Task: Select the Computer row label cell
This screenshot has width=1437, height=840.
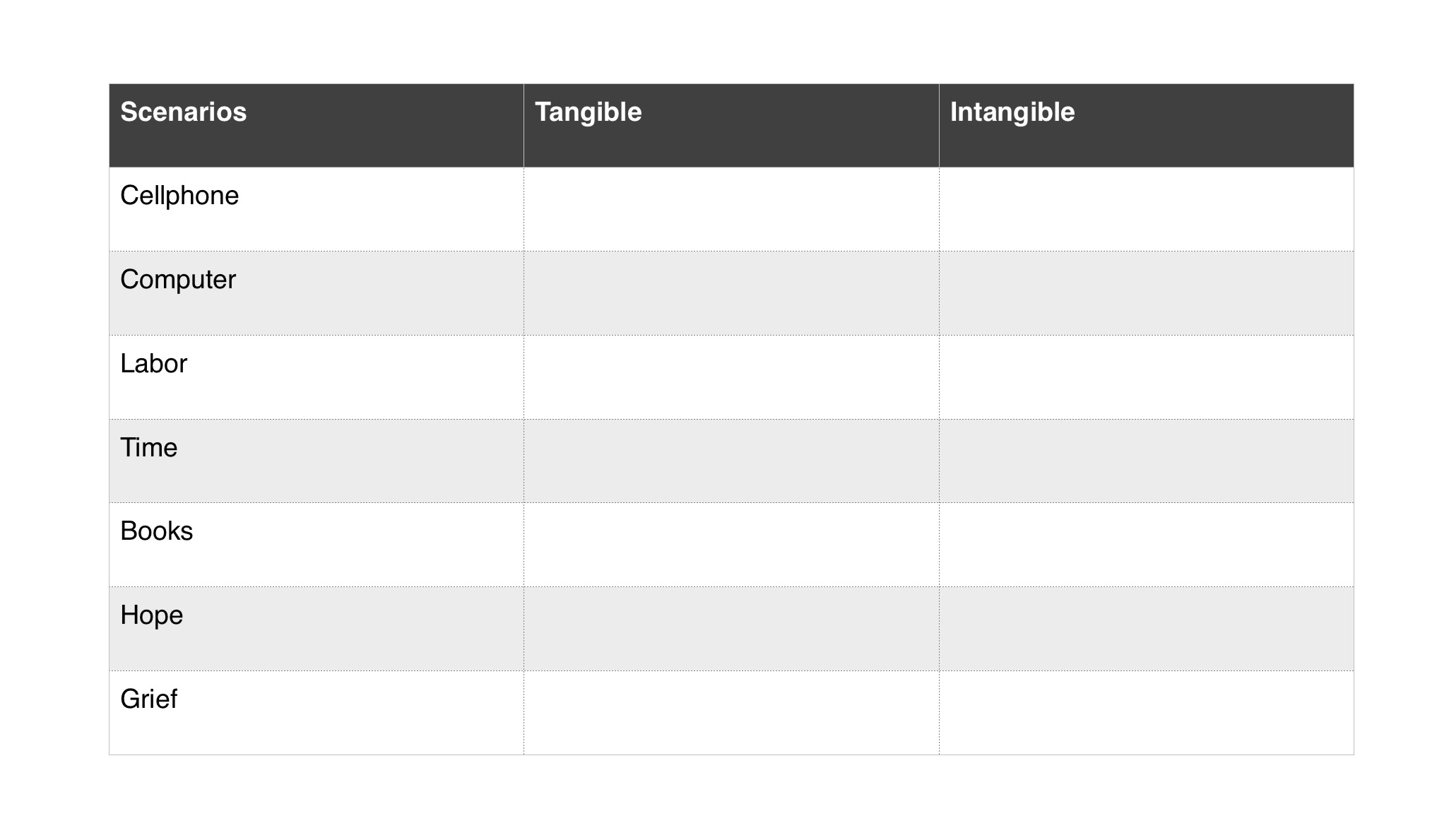Action: 316,292
